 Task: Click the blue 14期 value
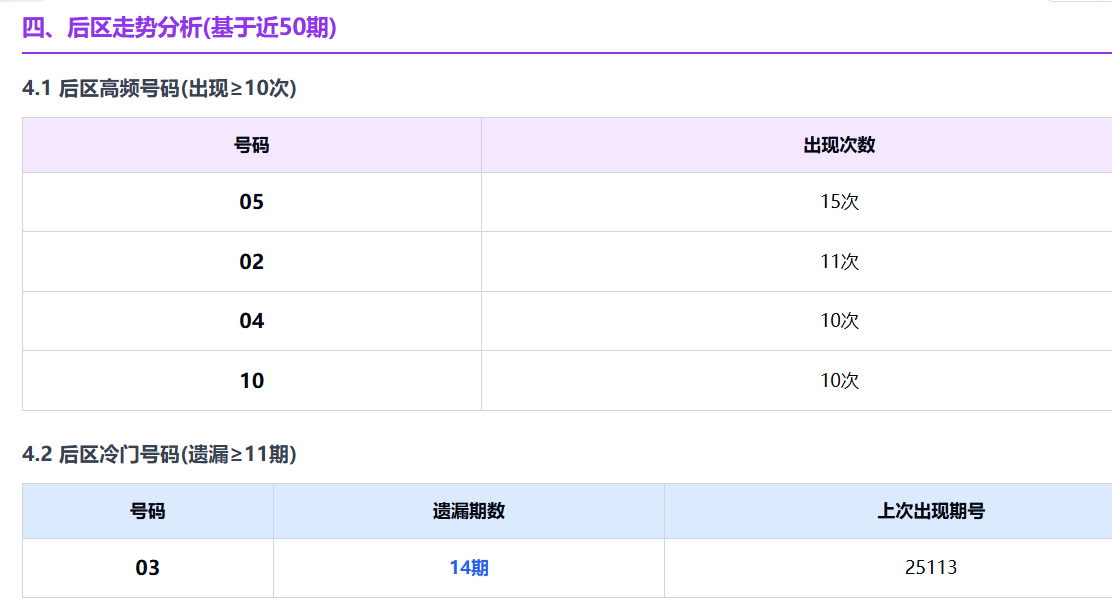point(468,568)
